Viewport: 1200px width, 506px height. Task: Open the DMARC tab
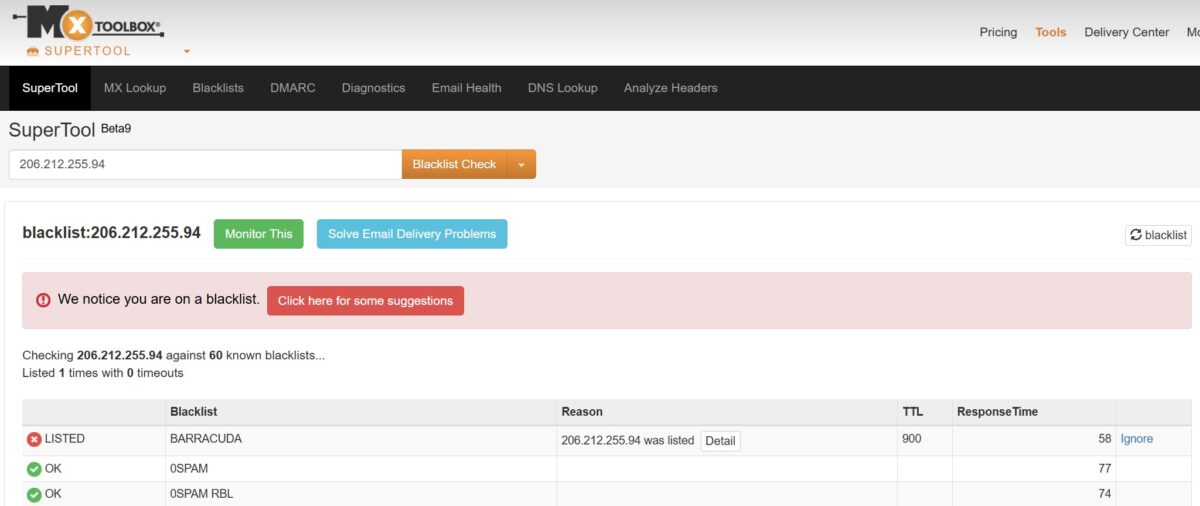[x=292, y=88]
